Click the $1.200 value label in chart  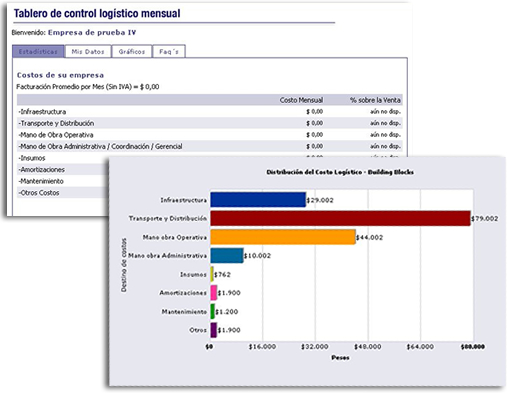pos(226,312)
